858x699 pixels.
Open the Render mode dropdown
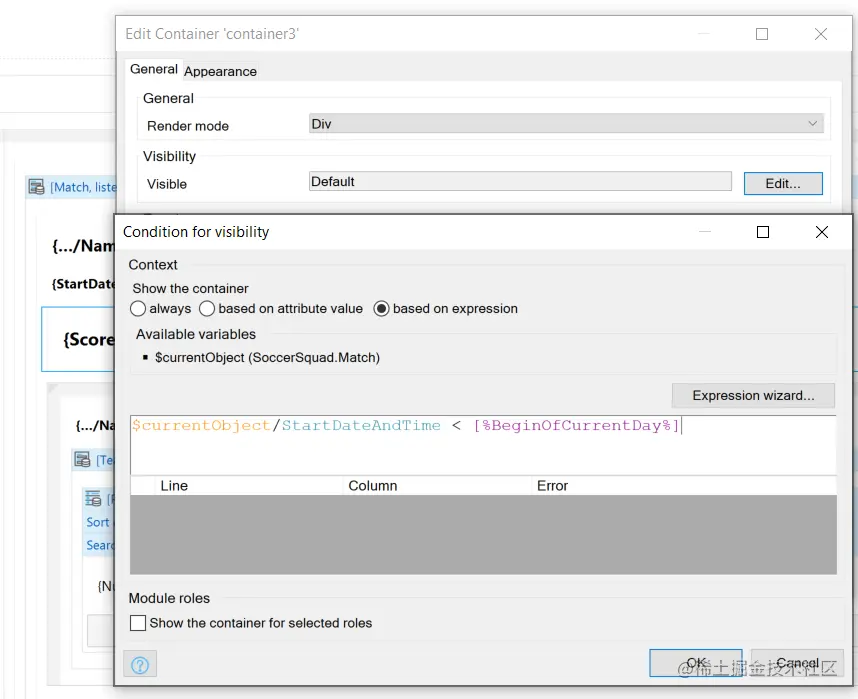point(566,124)
